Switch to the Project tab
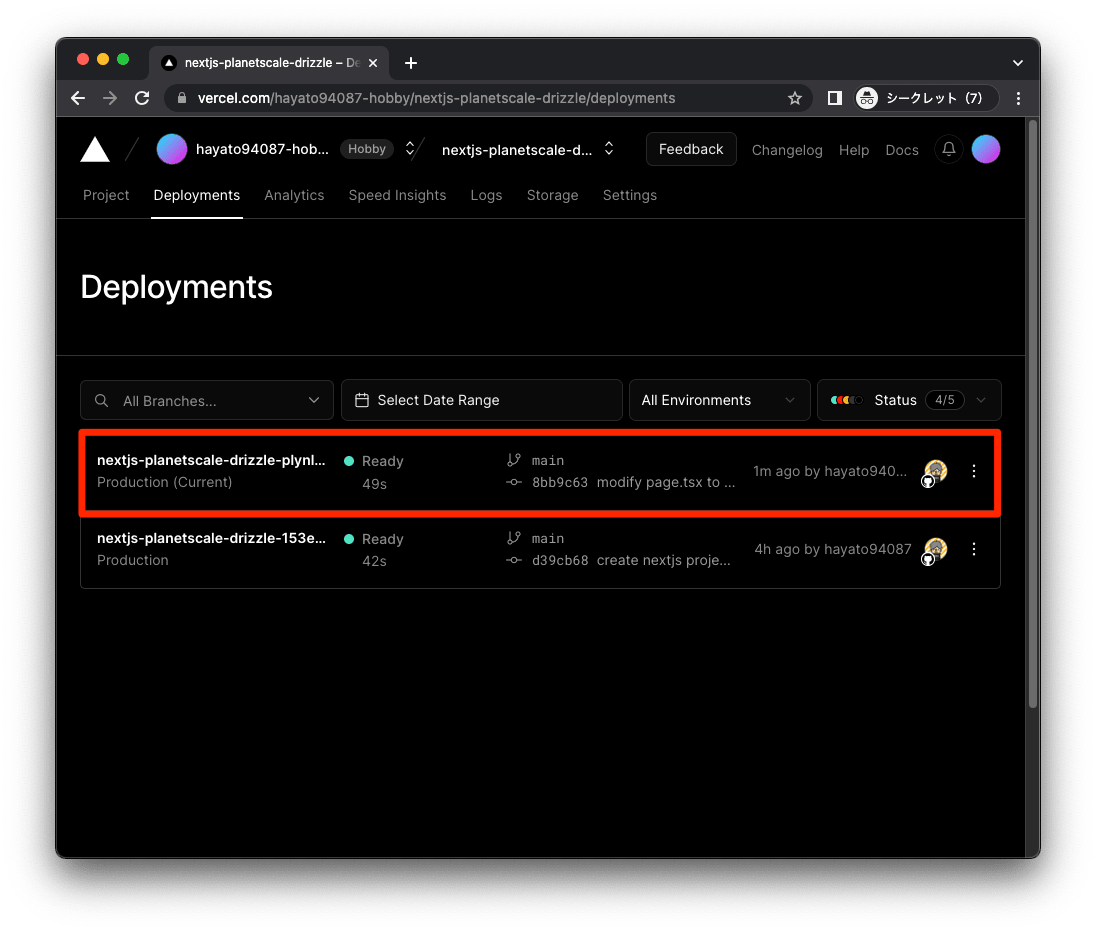 [106, 195]
